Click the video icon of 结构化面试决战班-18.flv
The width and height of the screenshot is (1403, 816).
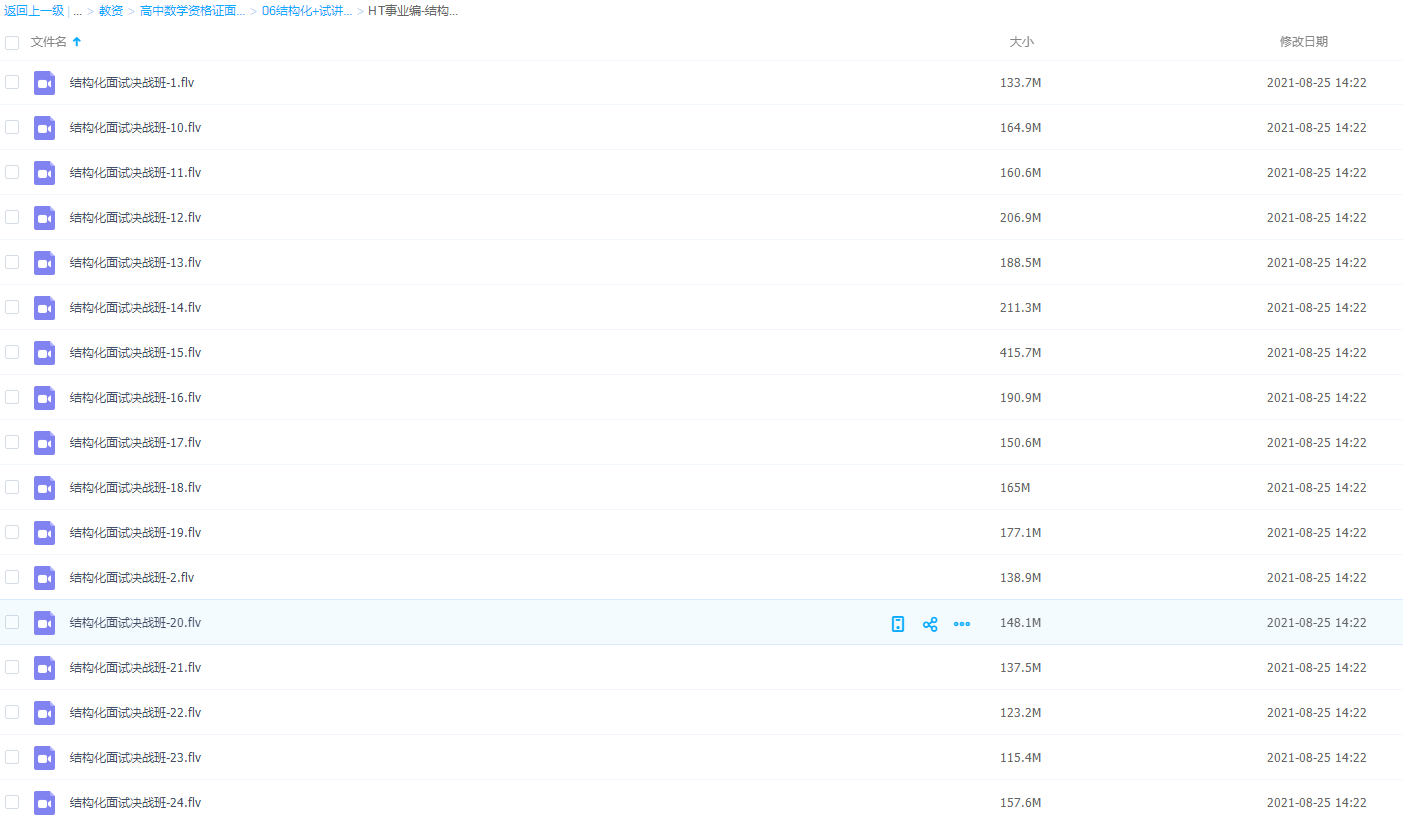coord(44,488)
